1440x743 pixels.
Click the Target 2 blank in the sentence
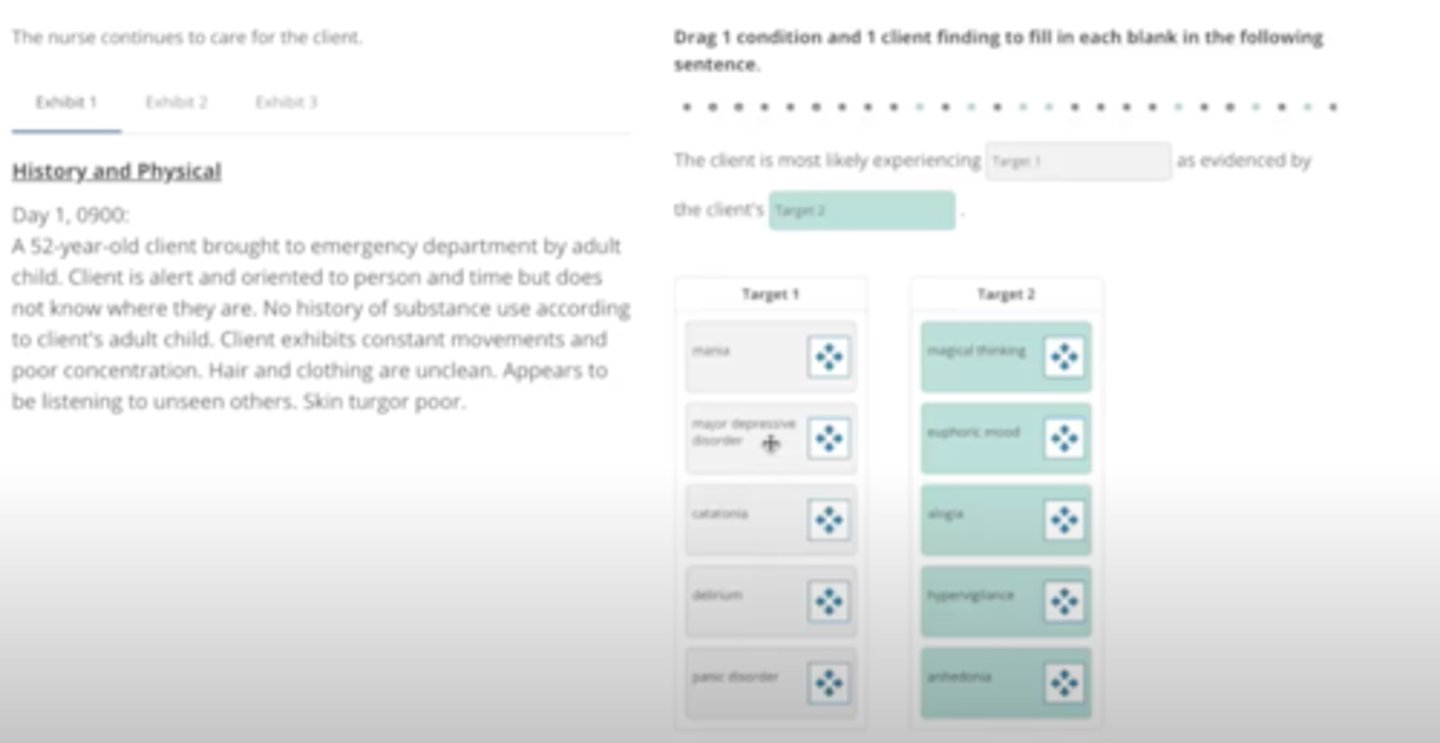click(861, 211)
